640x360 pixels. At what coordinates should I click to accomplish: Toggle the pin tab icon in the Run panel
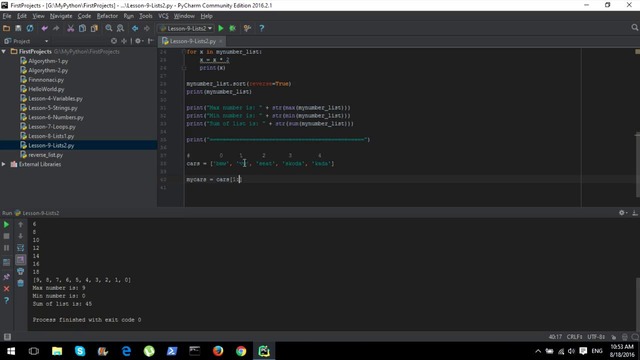point(6,277)
